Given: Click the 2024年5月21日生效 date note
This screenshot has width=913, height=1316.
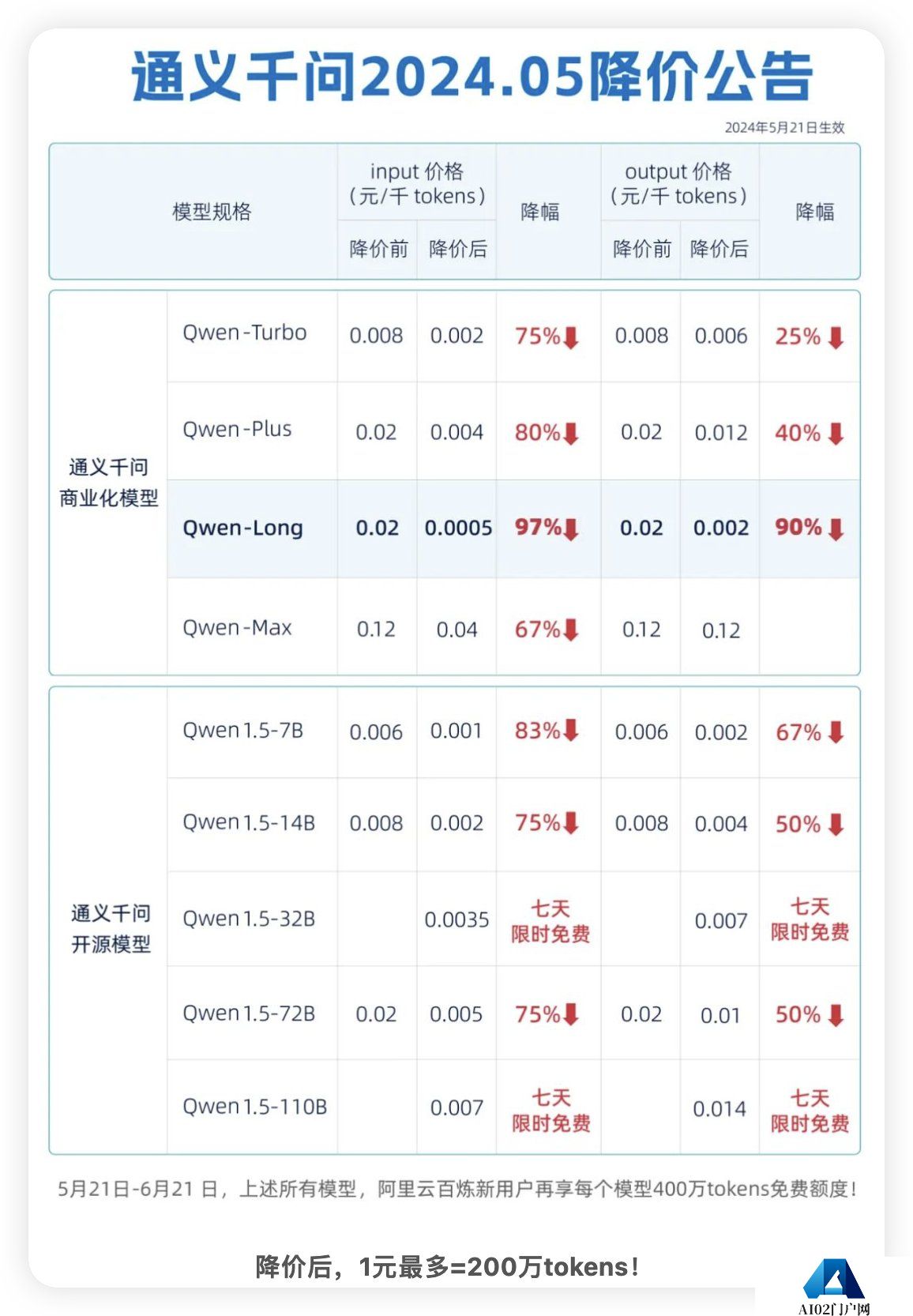Looking at the screenshot, I should (x=785, y=127).
